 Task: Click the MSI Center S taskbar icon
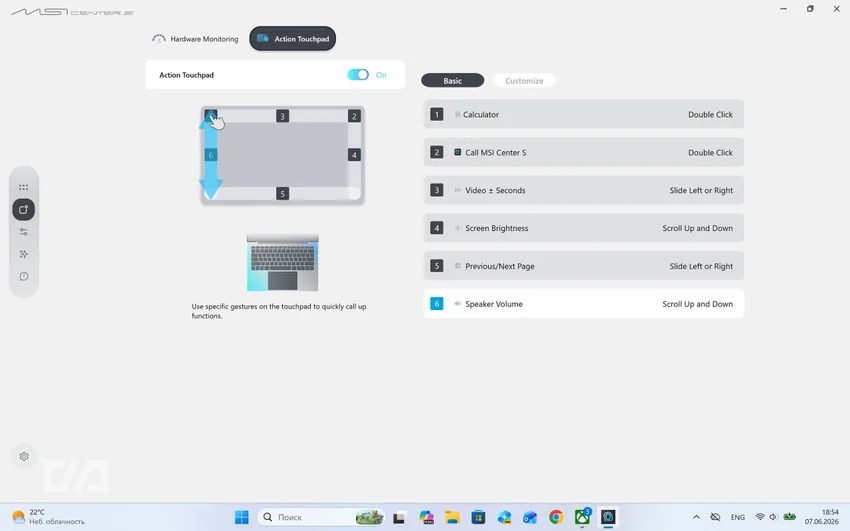[608, 517]
